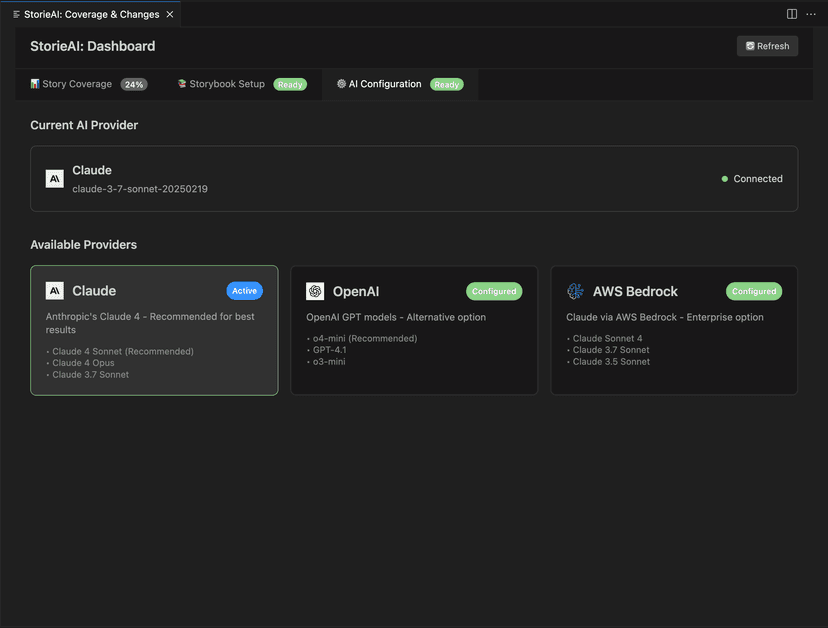
Task: Click the AWS Bedrock brain icon
Action: click(x=575, y=291)
